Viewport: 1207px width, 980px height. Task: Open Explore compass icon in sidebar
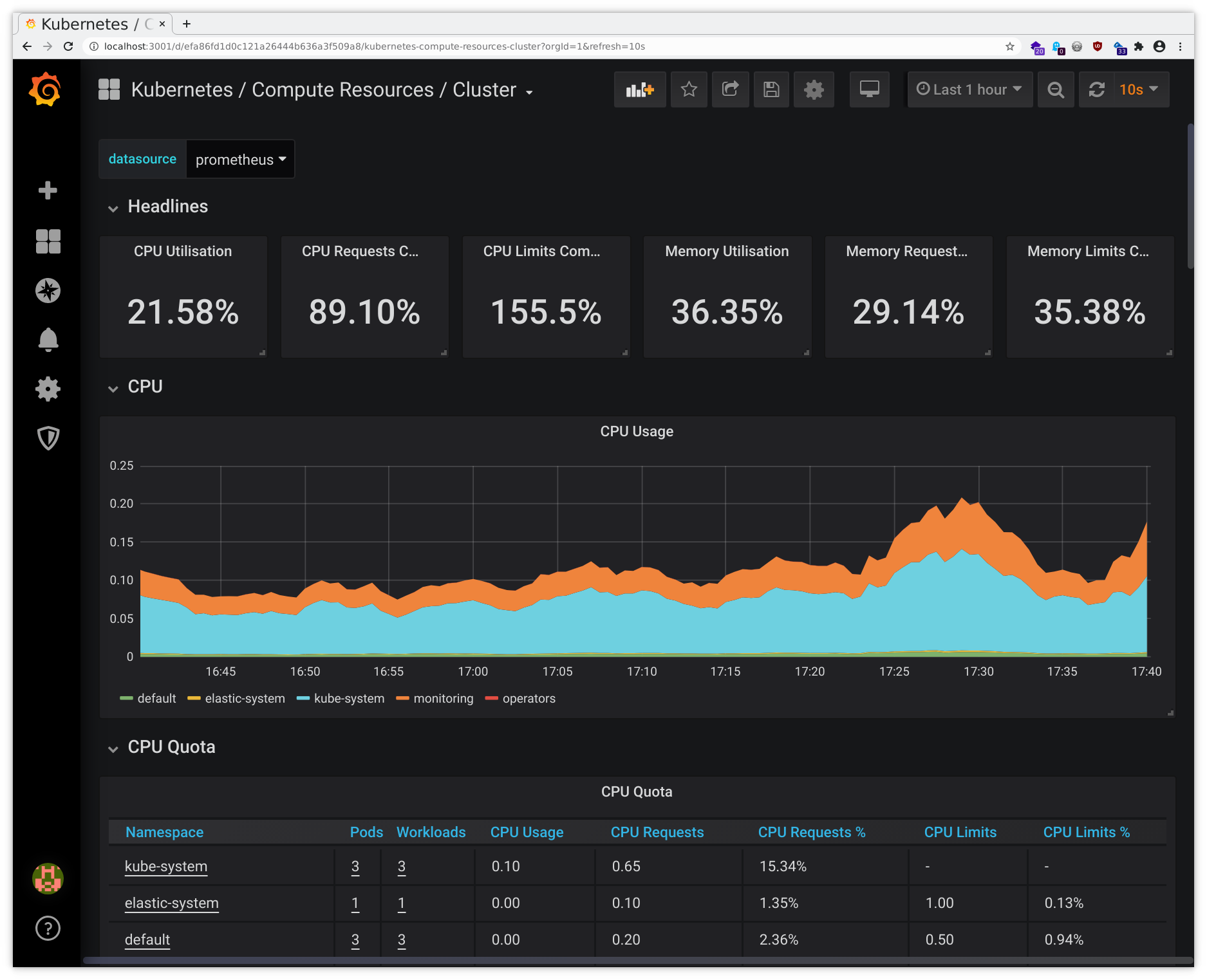pyautogui.click(x=48, y=291)
